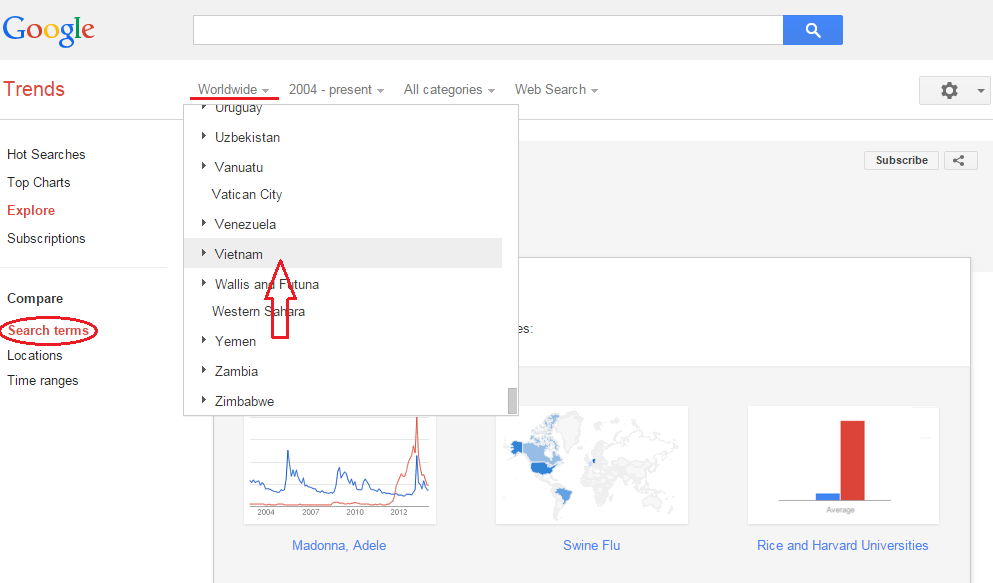Open the Web Search type dropdown

coord(556,90)
